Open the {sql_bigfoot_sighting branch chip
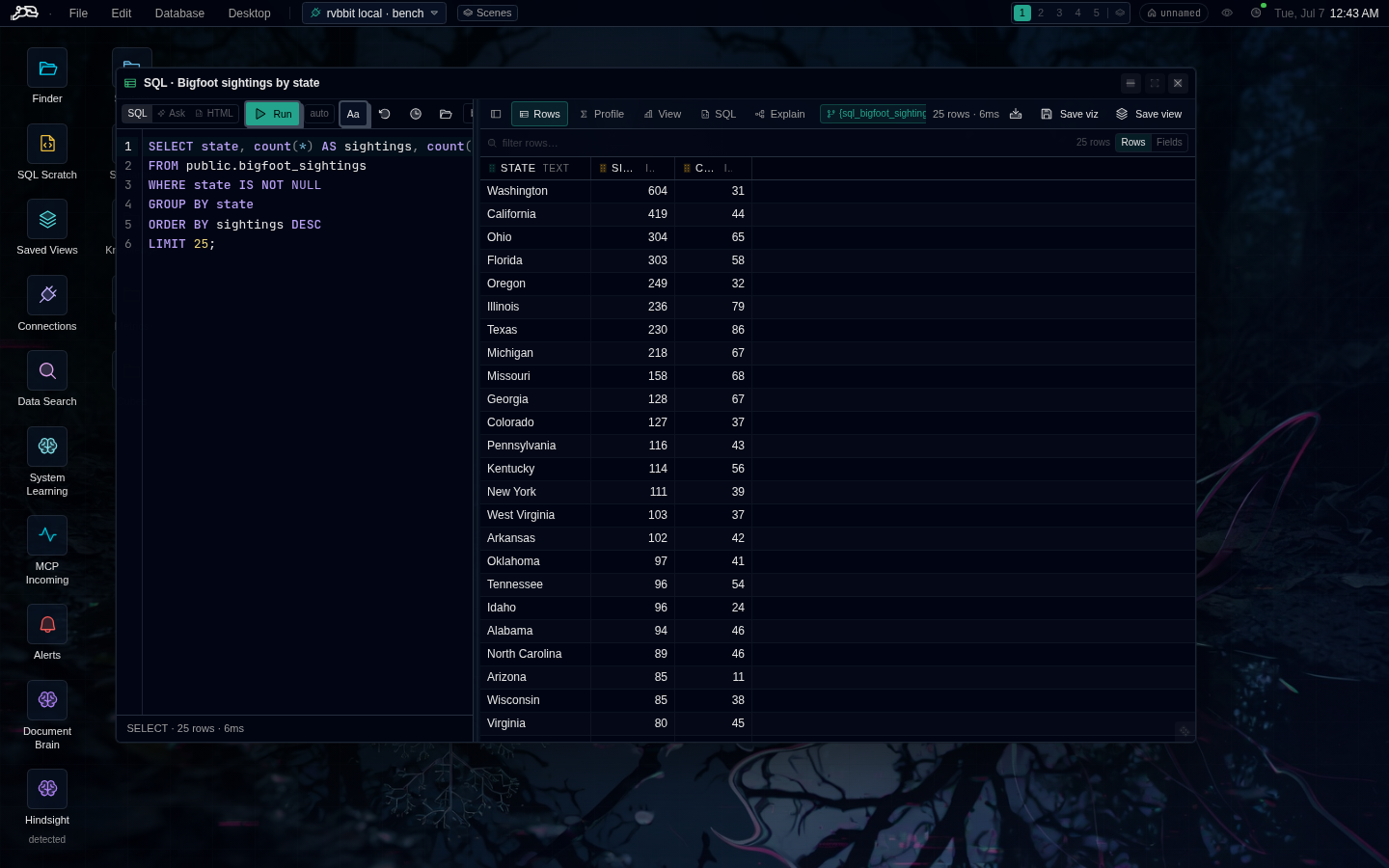Image resolution: width=1389 pixels, height=868 pixels. pyautogui.click(x=873, y=114)
